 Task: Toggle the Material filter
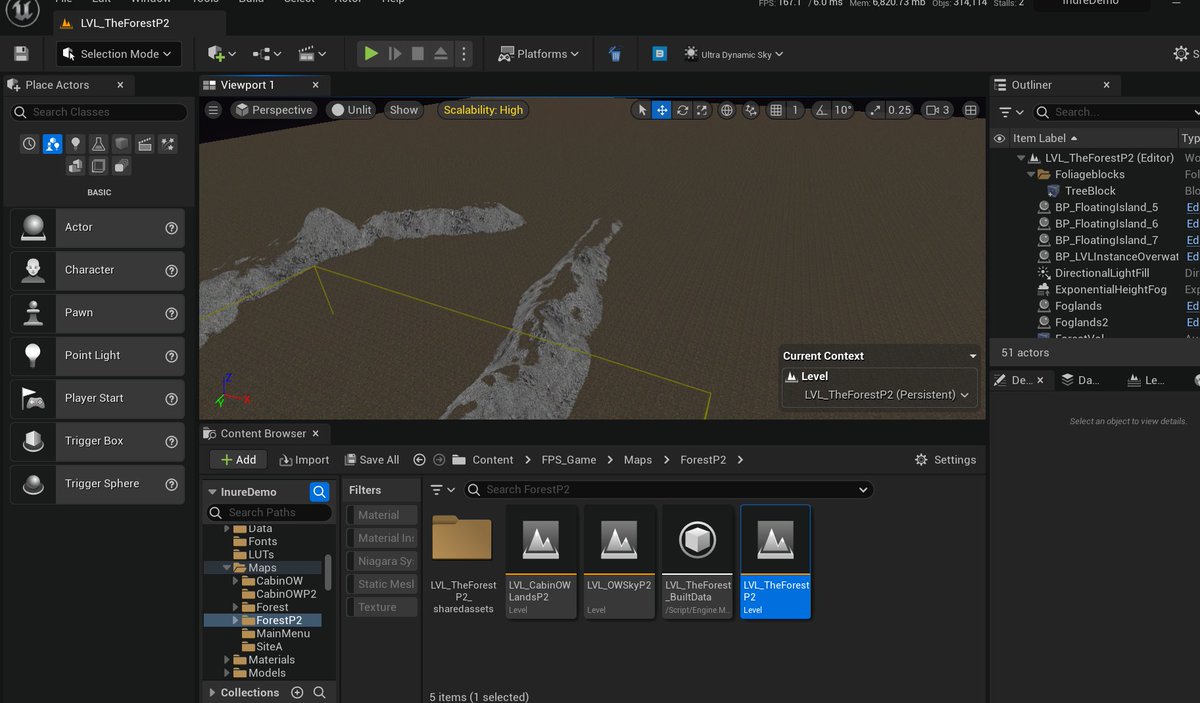click(x=381, y=515)
